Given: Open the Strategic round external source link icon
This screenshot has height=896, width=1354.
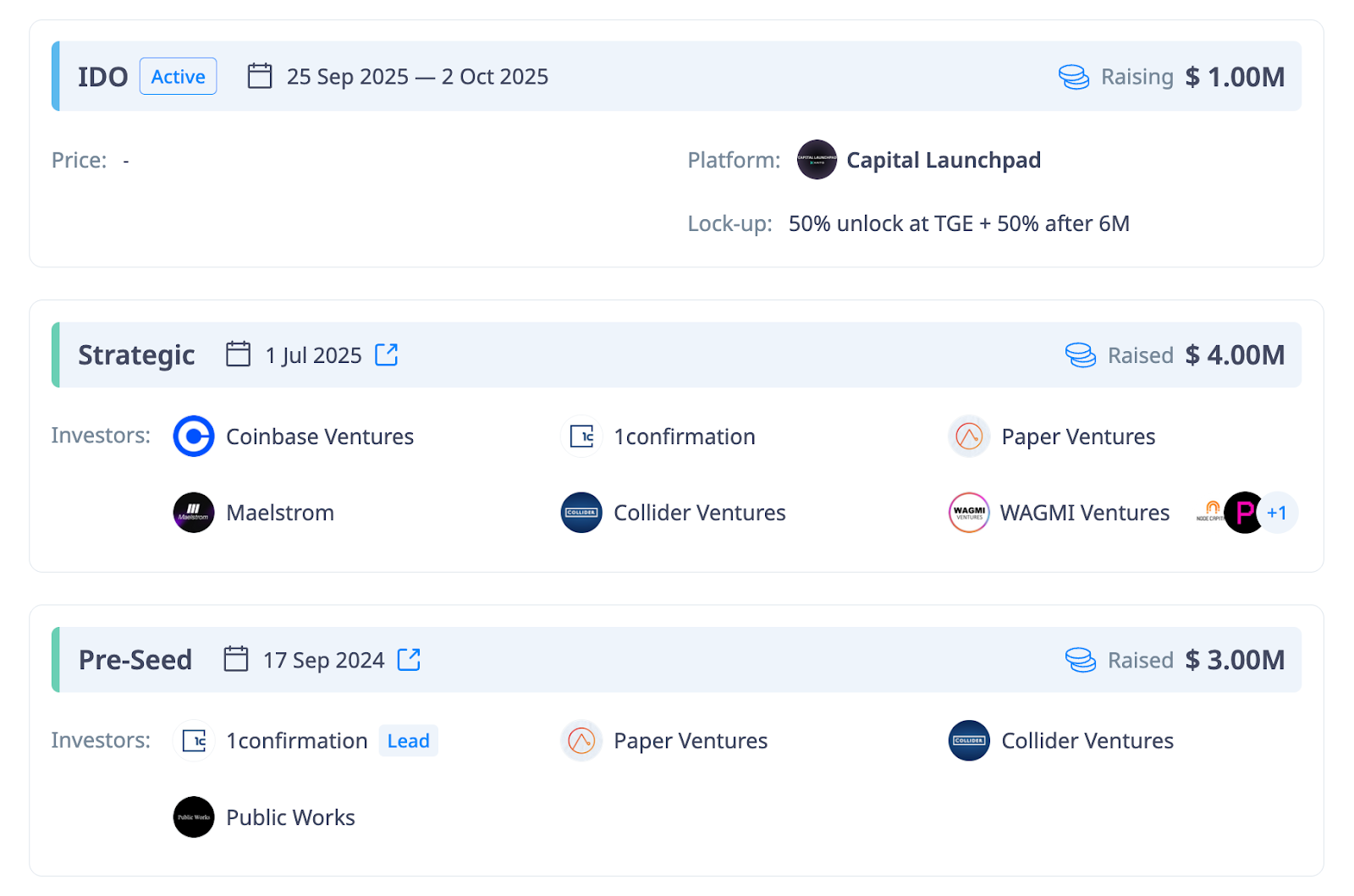Looking at the screenshot, I should (x=387, y=355).
